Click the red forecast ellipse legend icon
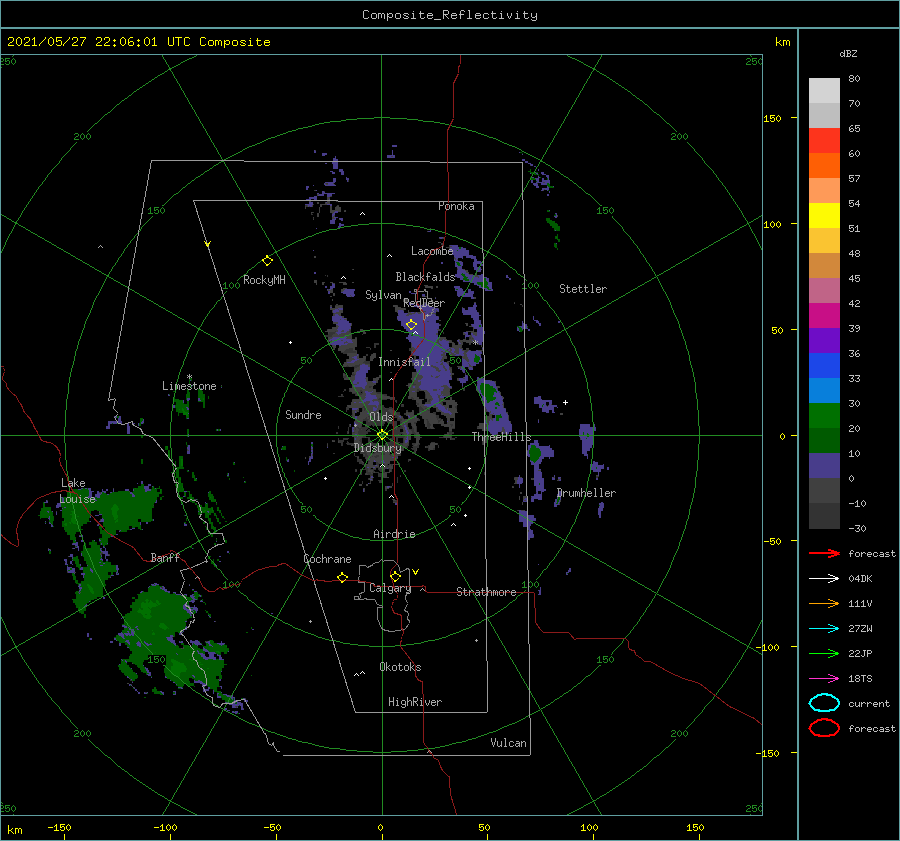This screenshot has width=900, height=841. pyautogui.click(x=824, y=728)
